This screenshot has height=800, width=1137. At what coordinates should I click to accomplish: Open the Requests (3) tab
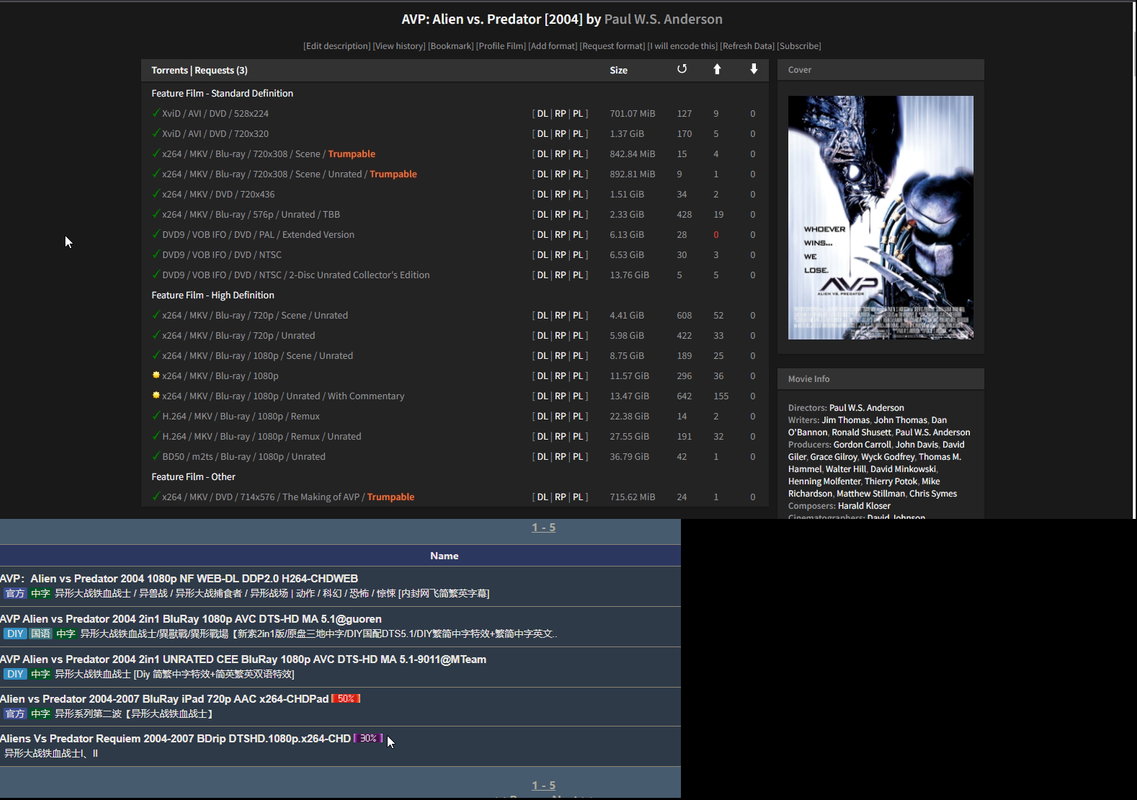click(x=221, y=70)
